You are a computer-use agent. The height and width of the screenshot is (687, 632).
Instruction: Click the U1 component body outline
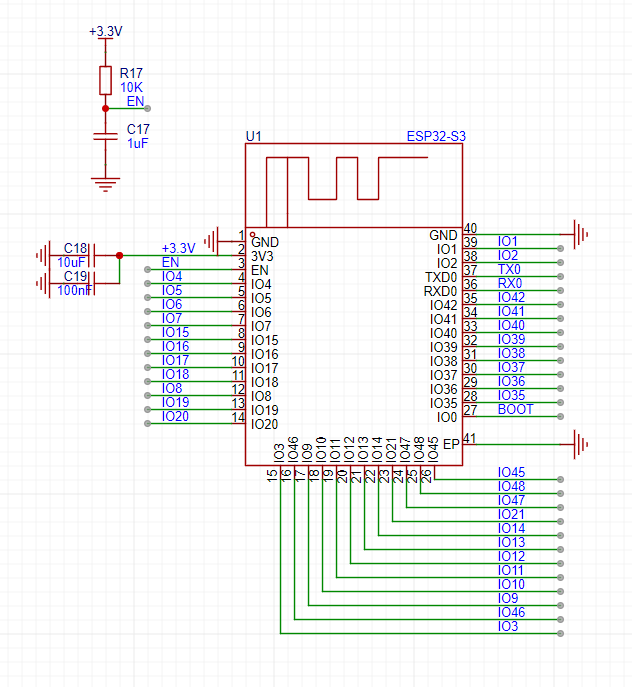tap(354, 305)
